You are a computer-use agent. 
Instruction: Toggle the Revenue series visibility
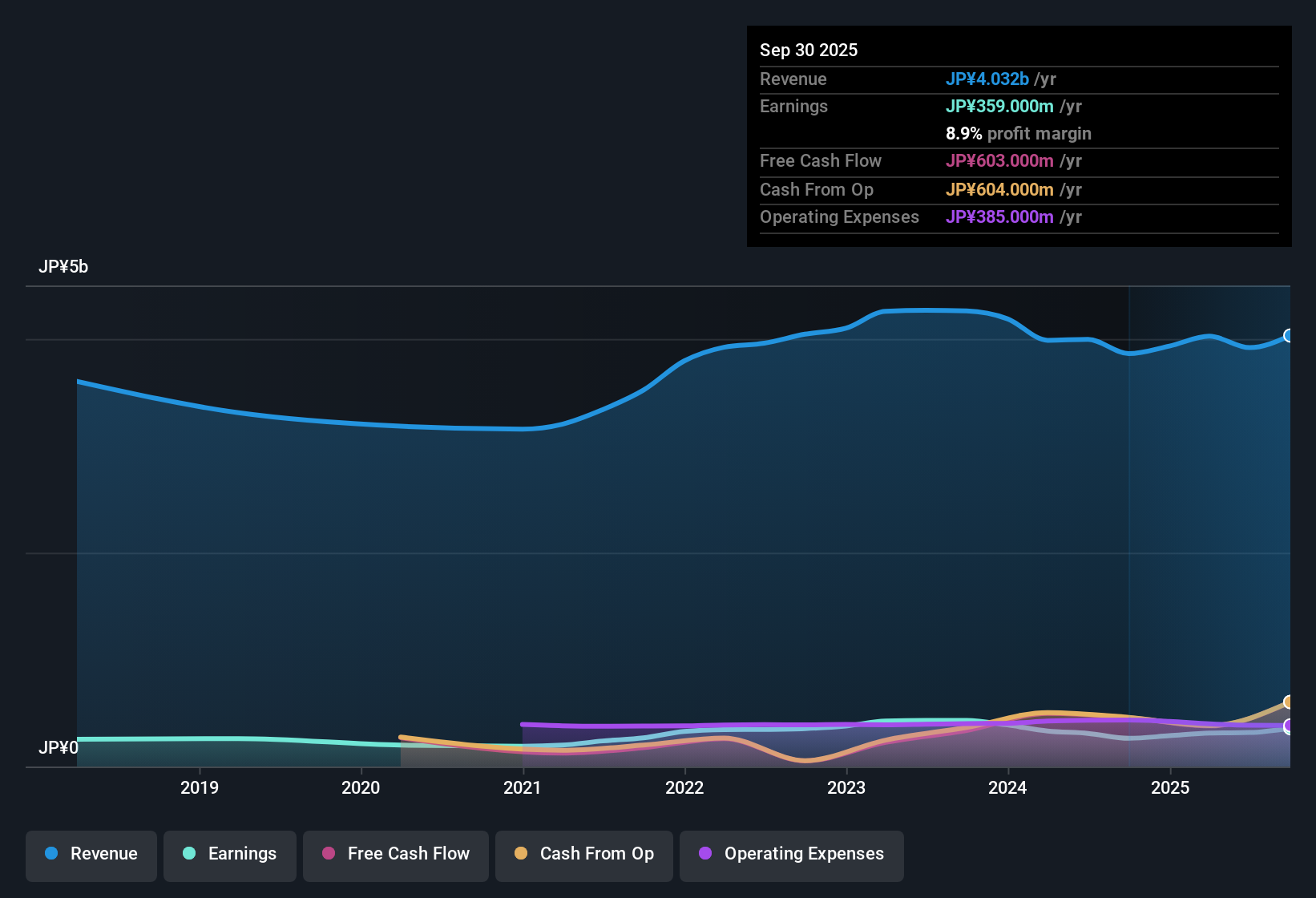pos(91,854)
